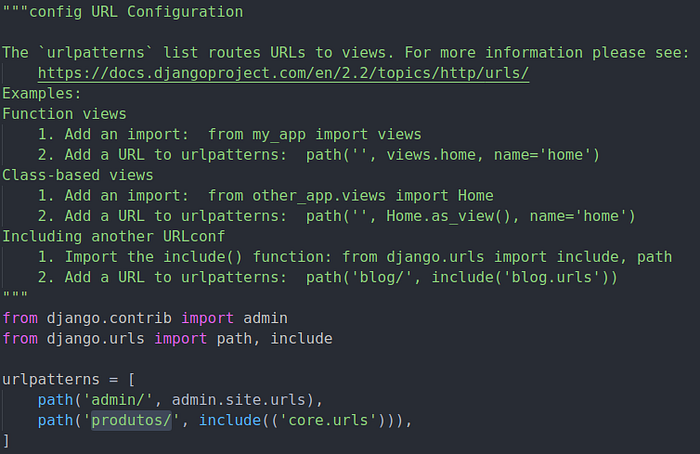Viewport: 700px width, 454px height.
Task: Click the 'Examples:' docstring line
Action: [42, 94]
